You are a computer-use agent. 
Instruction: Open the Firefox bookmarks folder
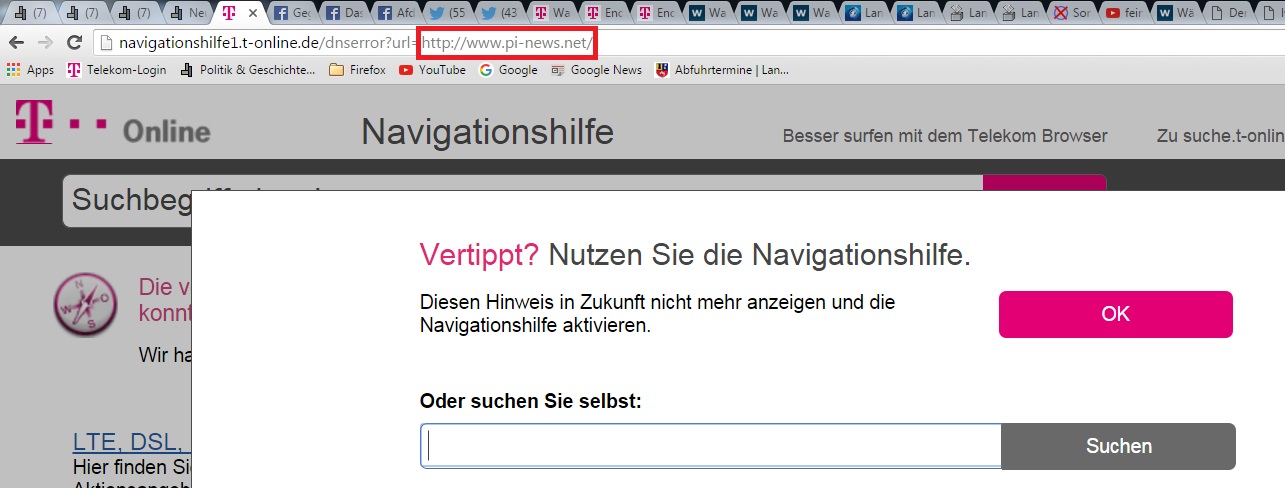[x=357, y=70]
